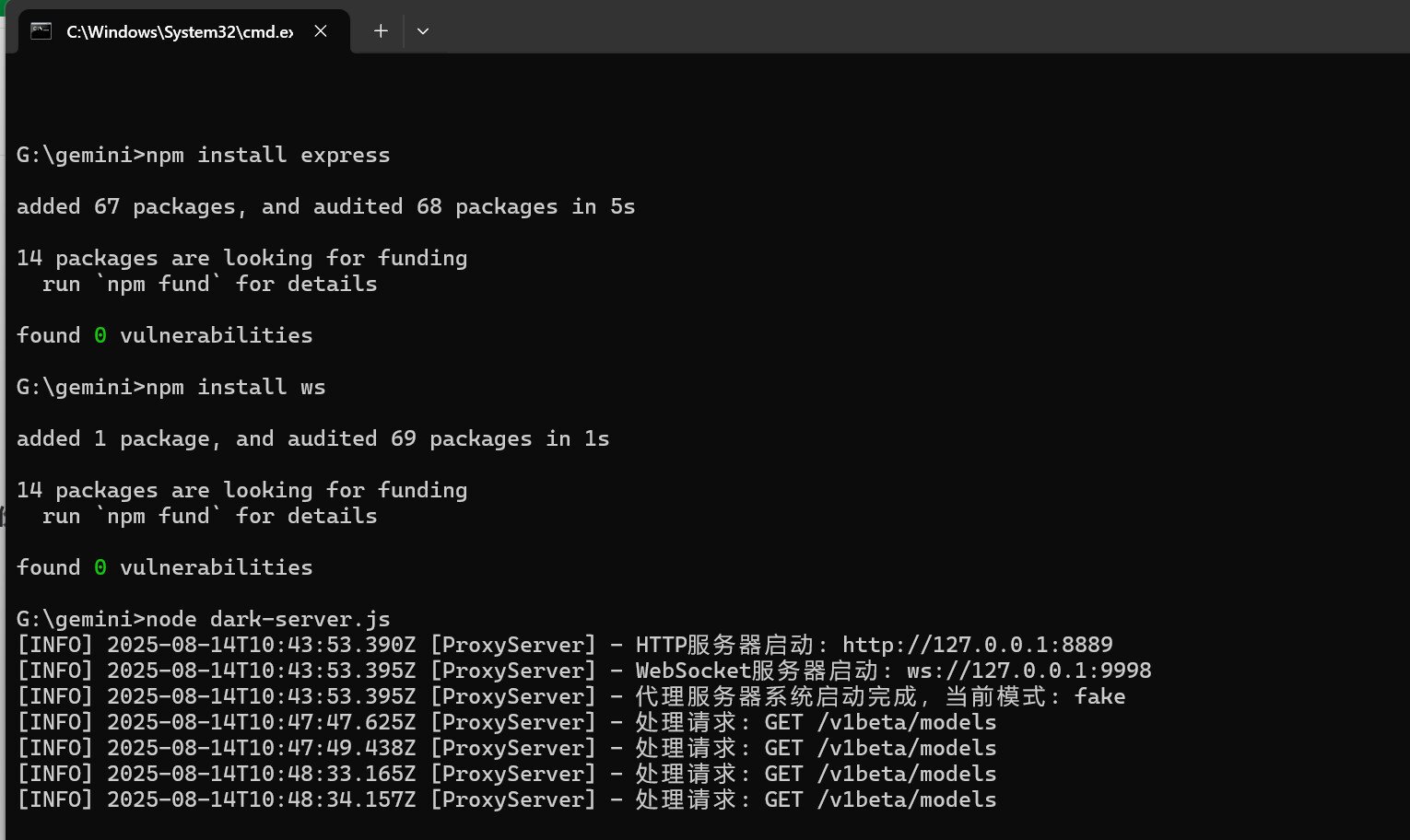
Task: Select the C:\Windows\System32\cmd.exe tab title
Action: click(x=180, y=31)
